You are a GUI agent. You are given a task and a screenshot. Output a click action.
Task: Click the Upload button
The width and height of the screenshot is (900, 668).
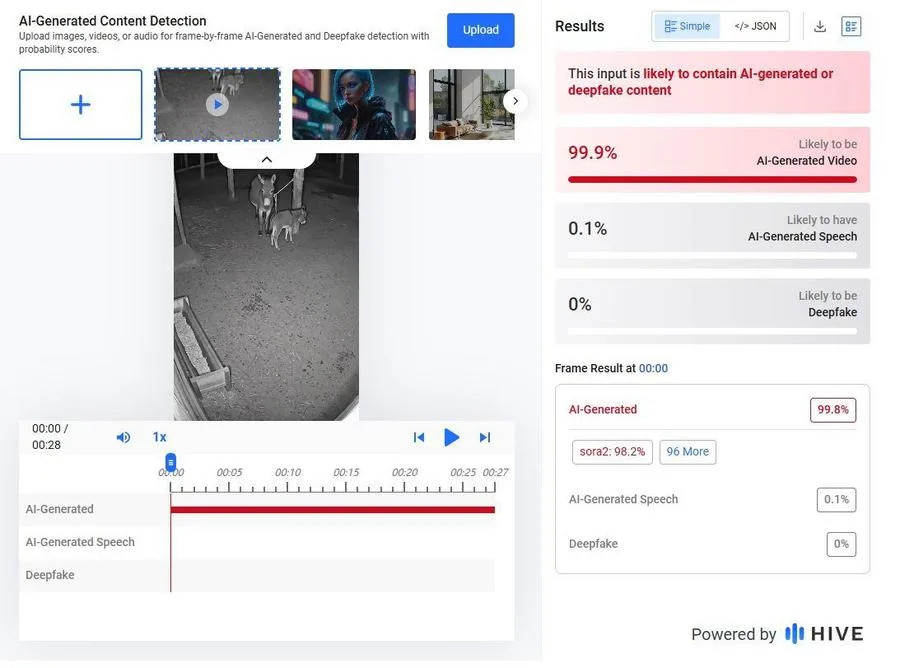tap(481, 30)
